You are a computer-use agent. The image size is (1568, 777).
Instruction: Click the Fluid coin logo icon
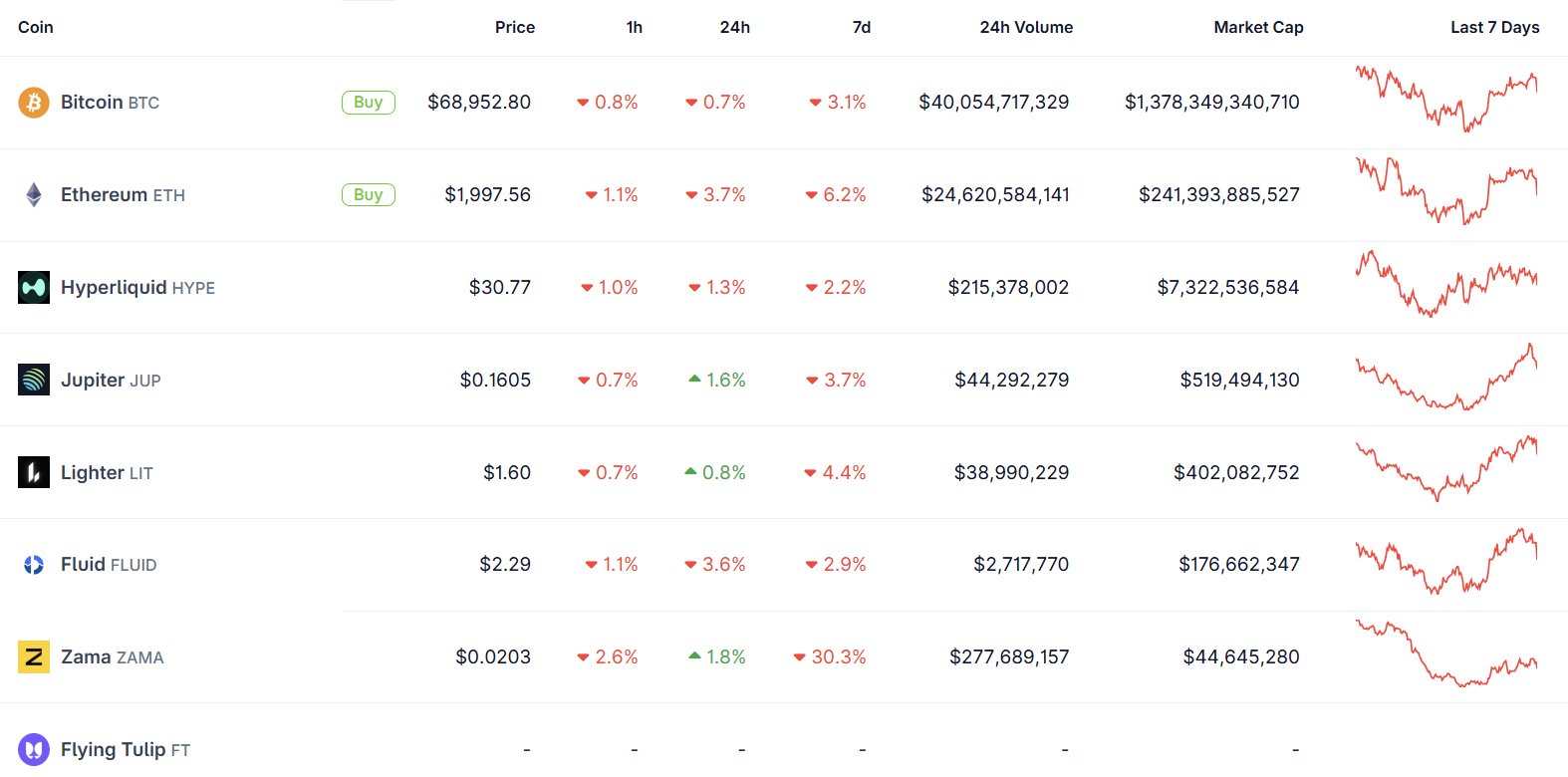pos(34,565)
